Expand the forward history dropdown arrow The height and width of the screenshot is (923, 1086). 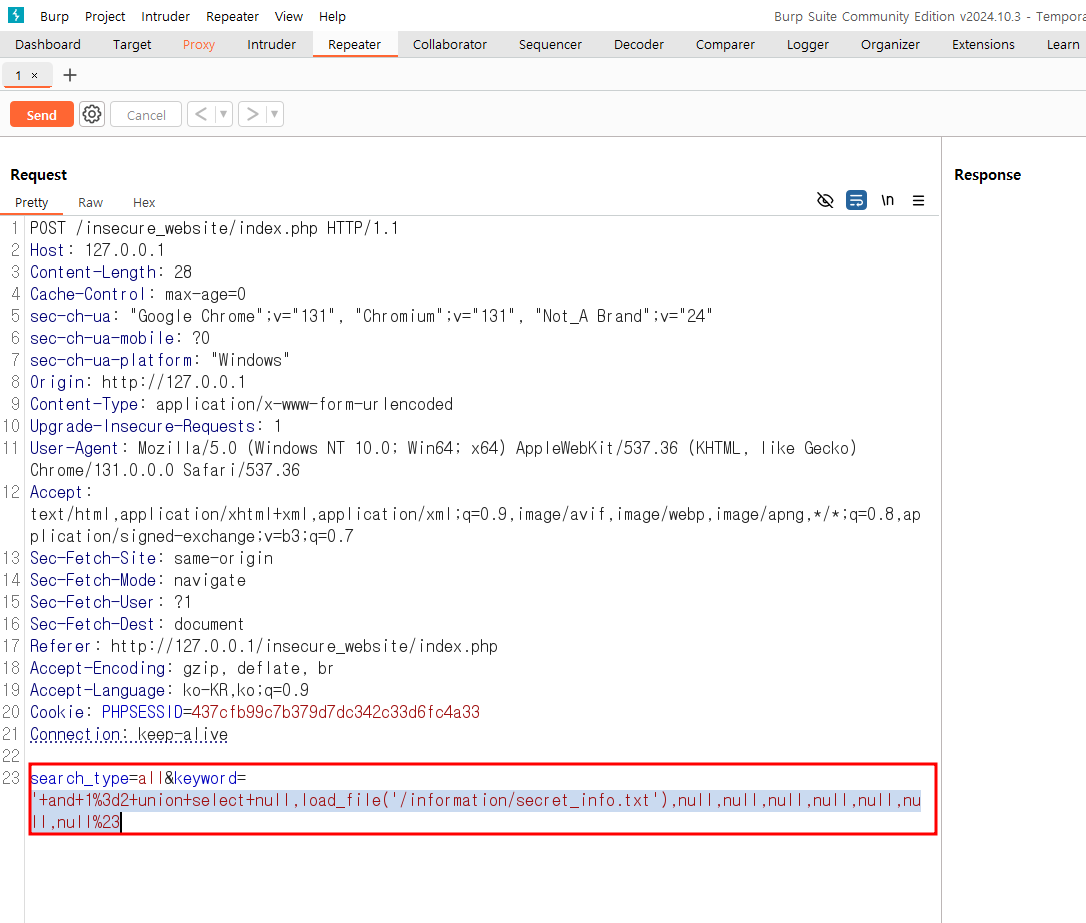point(274,114)
